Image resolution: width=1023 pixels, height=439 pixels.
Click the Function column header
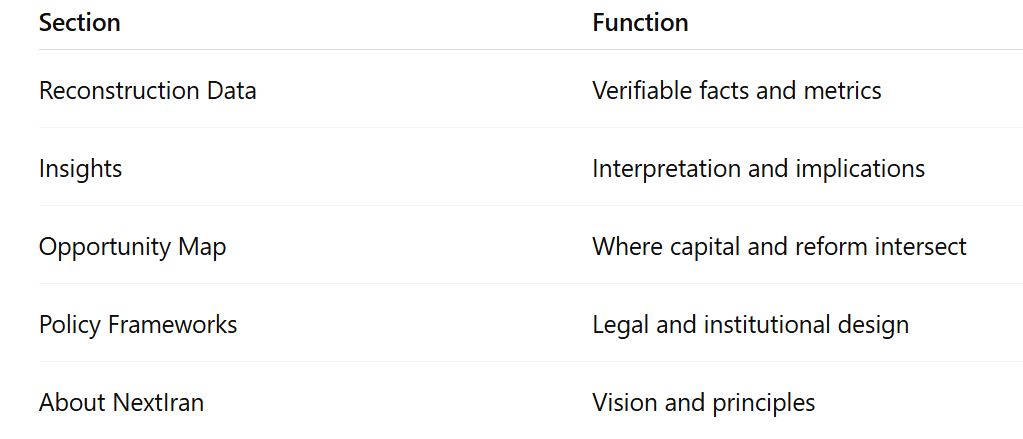[x=640, y=23]
